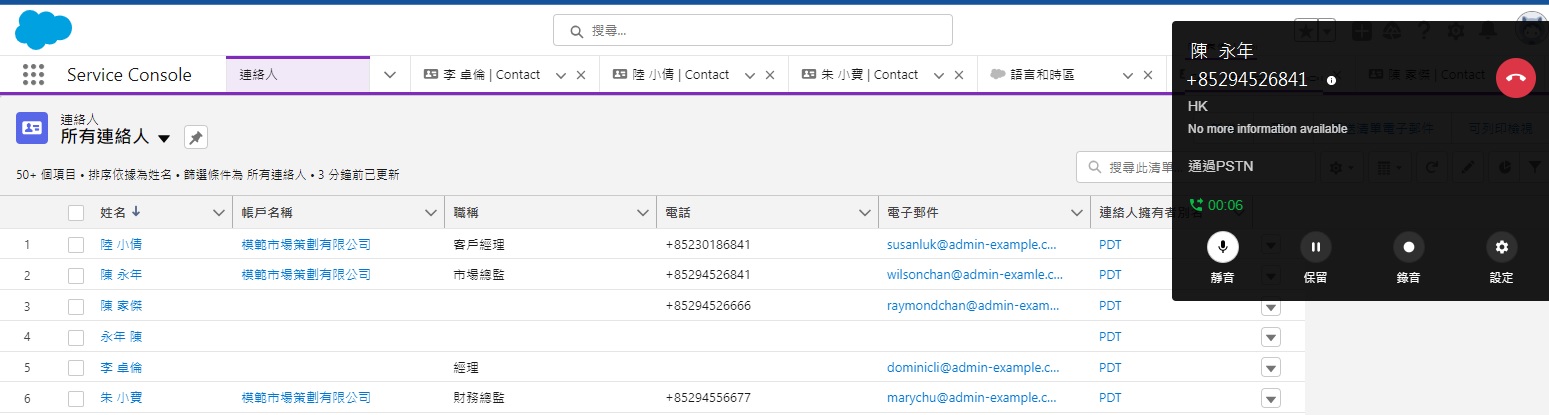Viewport: 1549px width, 415px height.
Task: Select checkbox for row 陳 永年
Action: [x=76, y=275]
